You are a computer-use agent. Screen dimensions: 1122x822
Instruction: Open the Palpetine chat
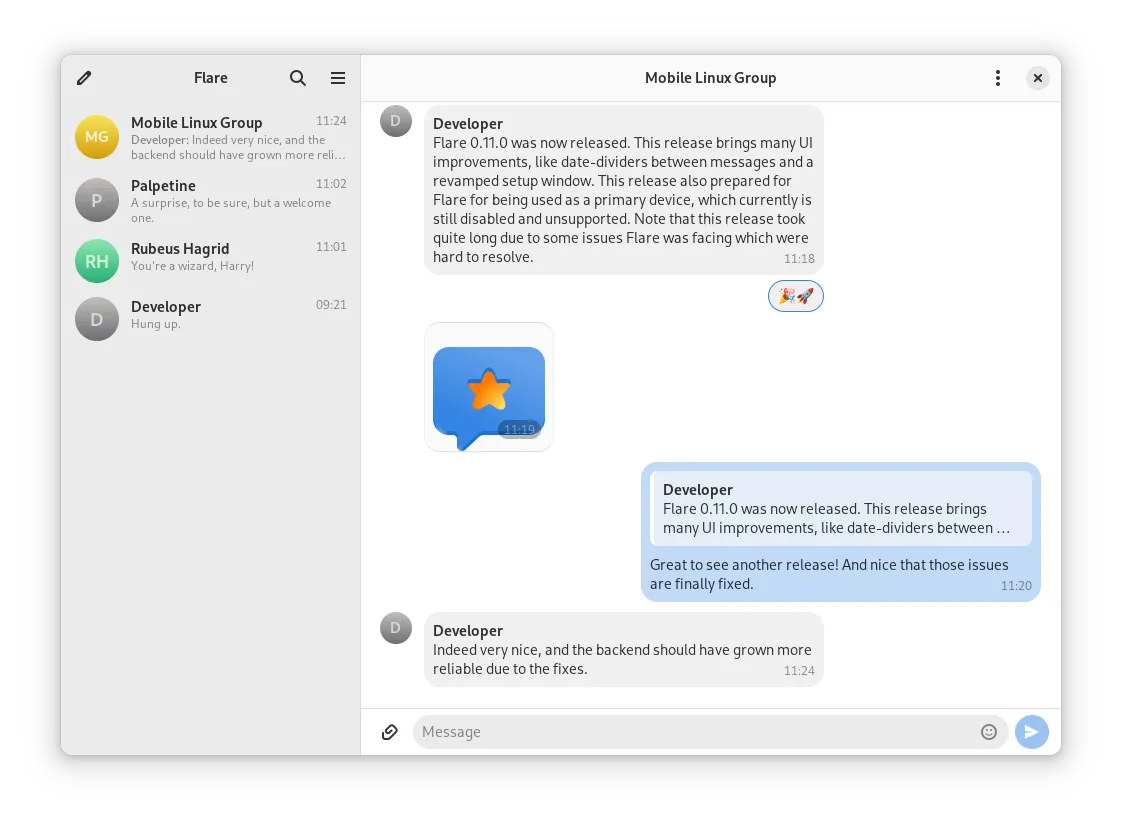point(210,200)
